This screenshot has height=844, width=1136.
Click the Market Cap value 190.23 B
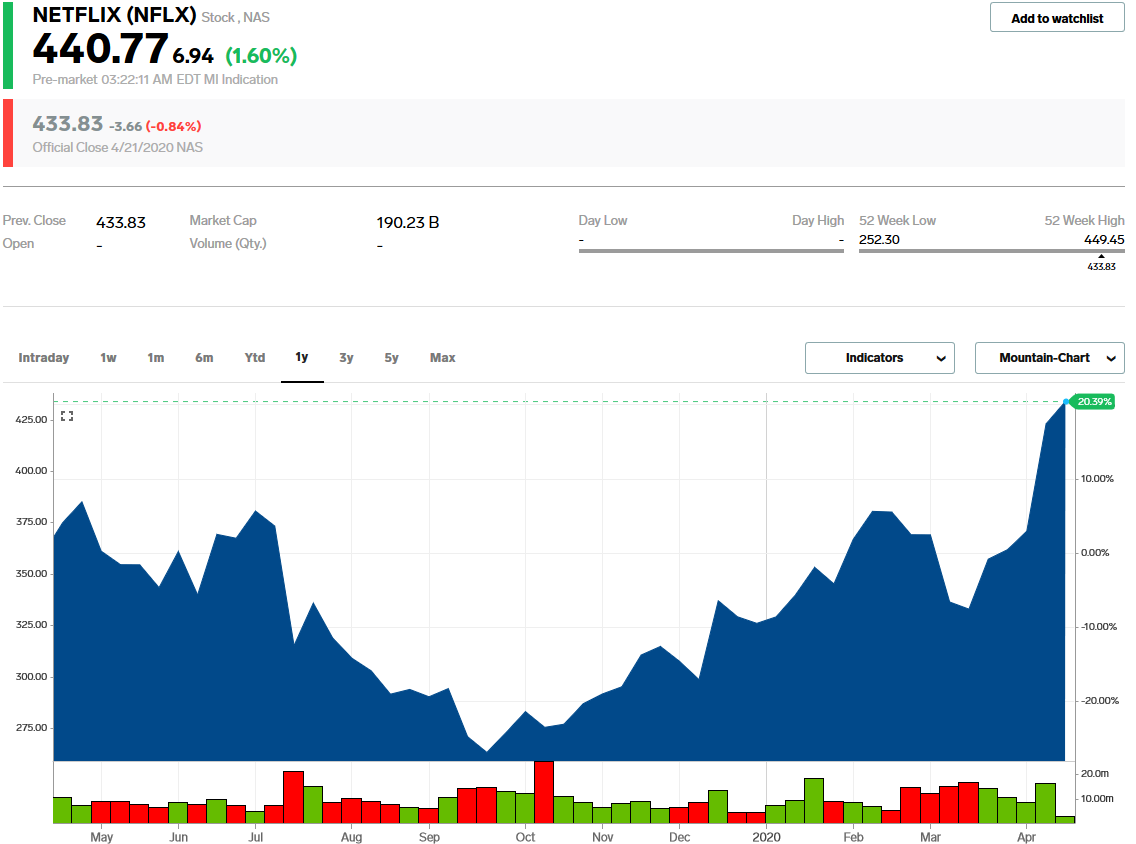click(408, 222)
